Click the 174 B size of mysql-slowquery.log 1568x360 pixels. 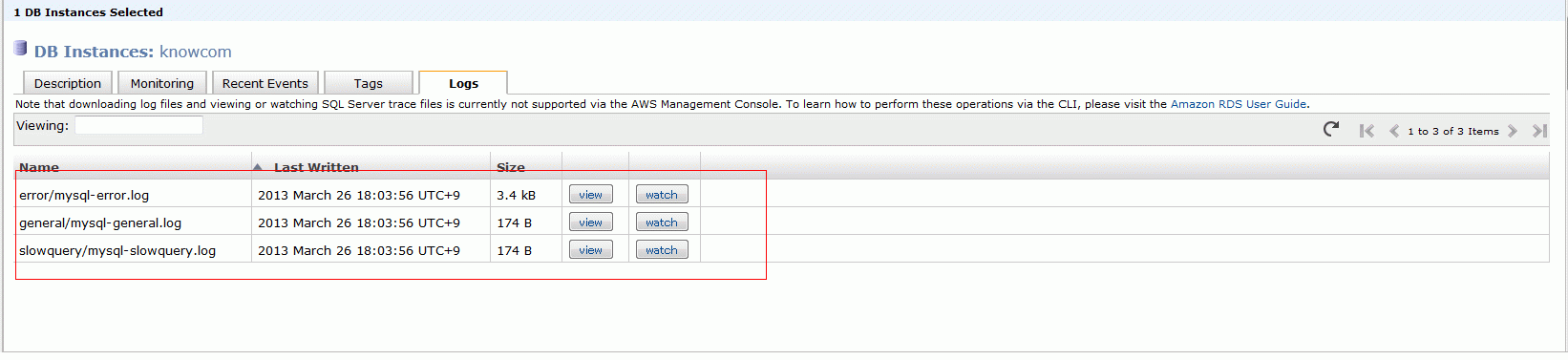[x=514, y=250]
